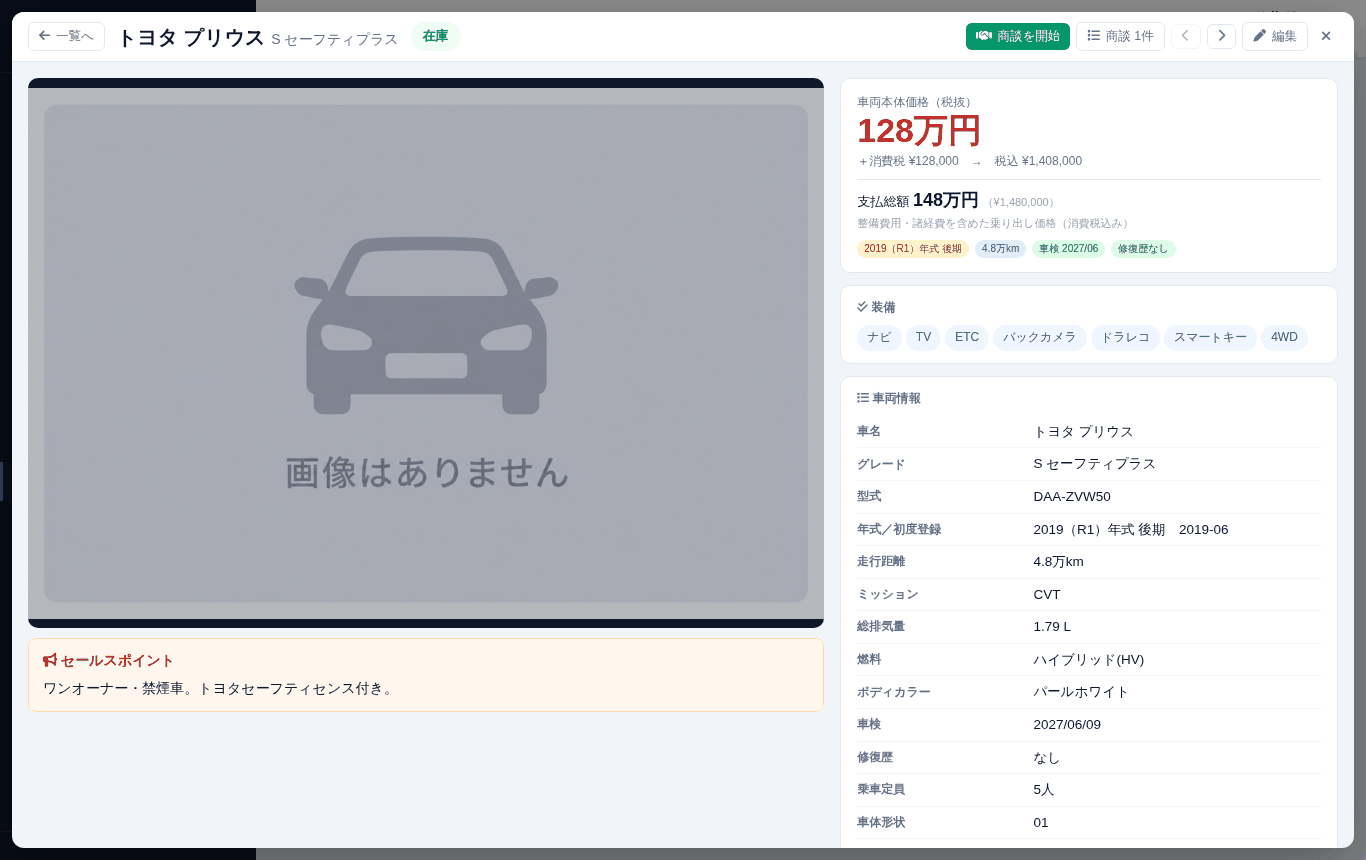The height and width of the screenshot is (860, 1366).
Task: Click the 2019-06 first registration value
Action: point(1204,530)
